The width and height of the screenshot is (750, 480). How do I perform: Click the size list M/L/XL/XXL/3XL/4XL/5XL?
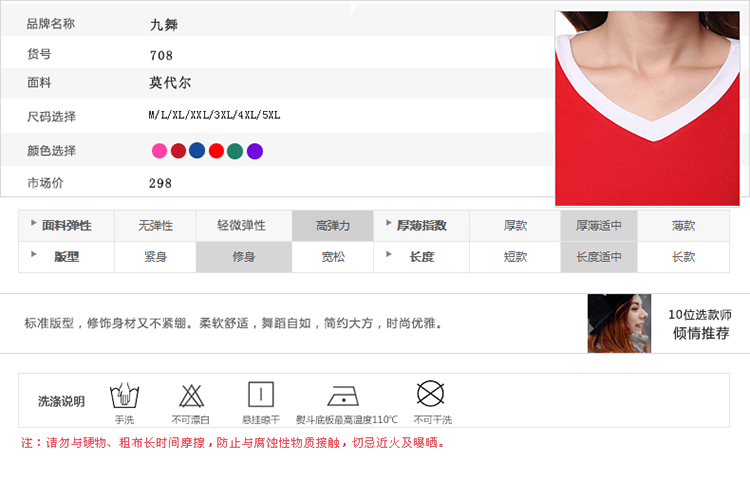tap(214, 116)
